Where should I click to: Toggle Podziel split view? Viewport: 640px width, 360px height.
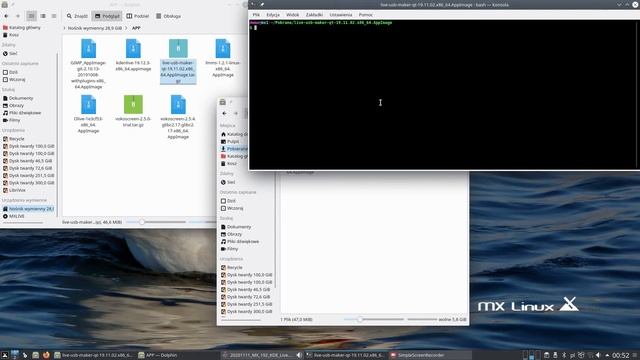click(138, 16)
